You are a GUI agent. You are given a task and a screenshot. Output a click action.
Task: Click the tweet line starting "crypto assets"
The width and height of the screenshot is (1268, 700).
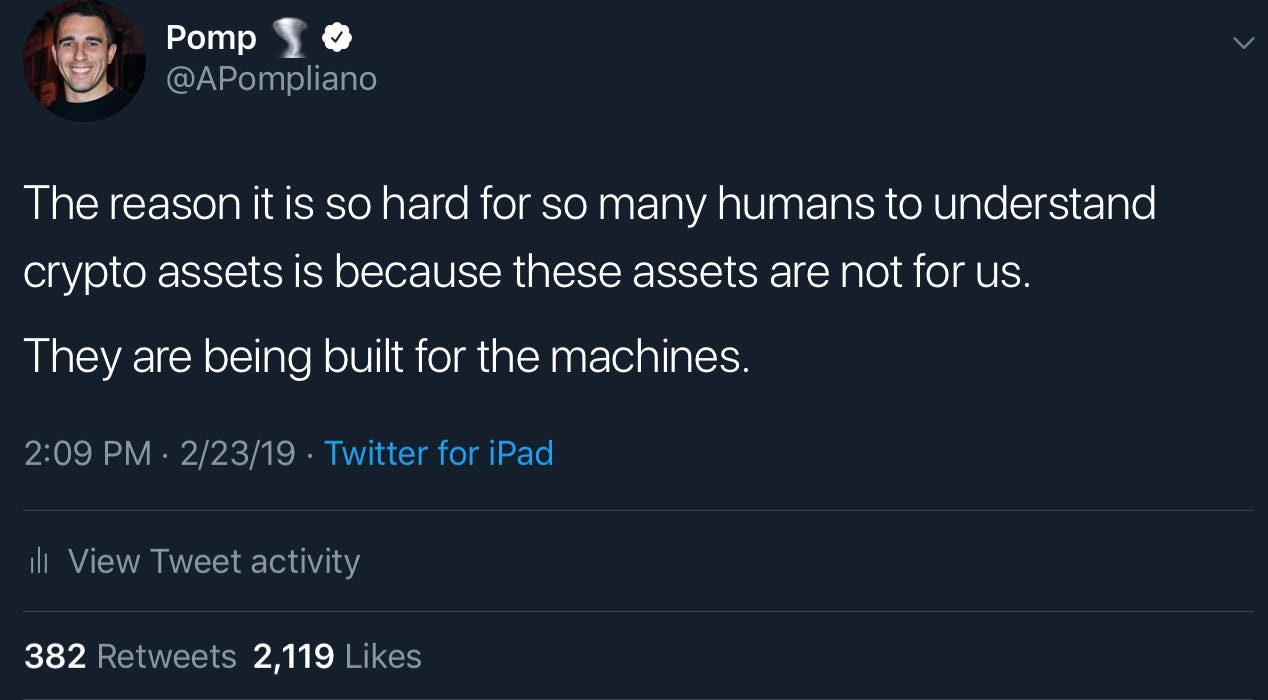click(x=526, y=273)
